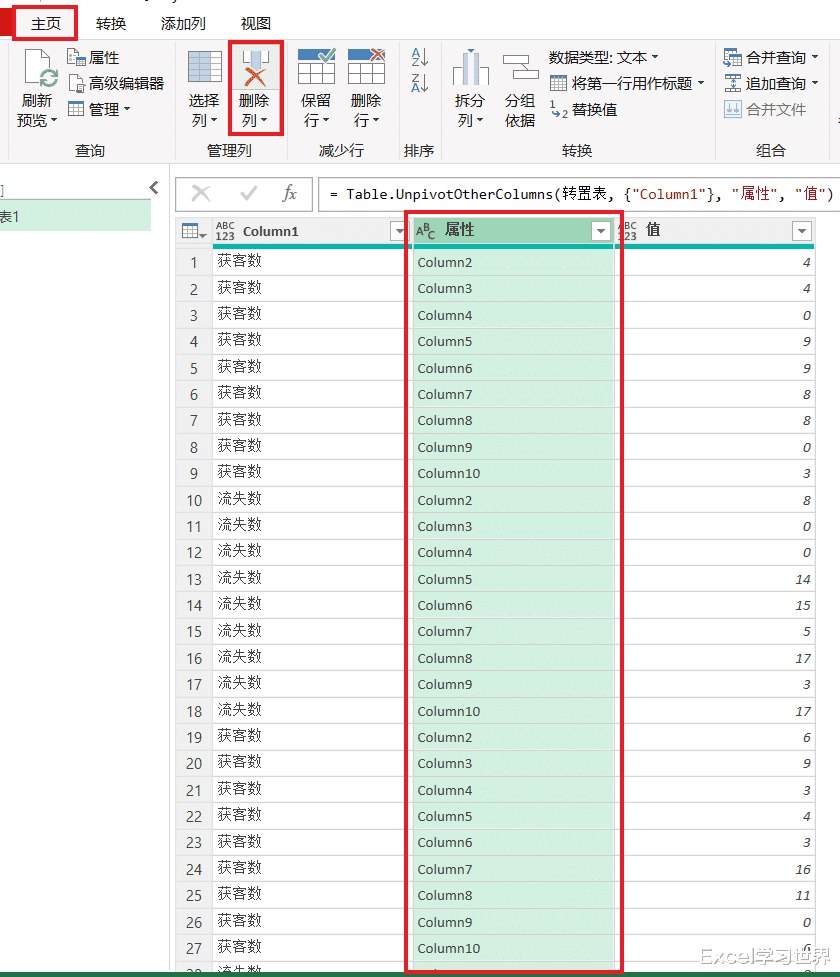Sort ascending with the A-Z icon
The image size is (840, 977).
(x=419, y=57)
